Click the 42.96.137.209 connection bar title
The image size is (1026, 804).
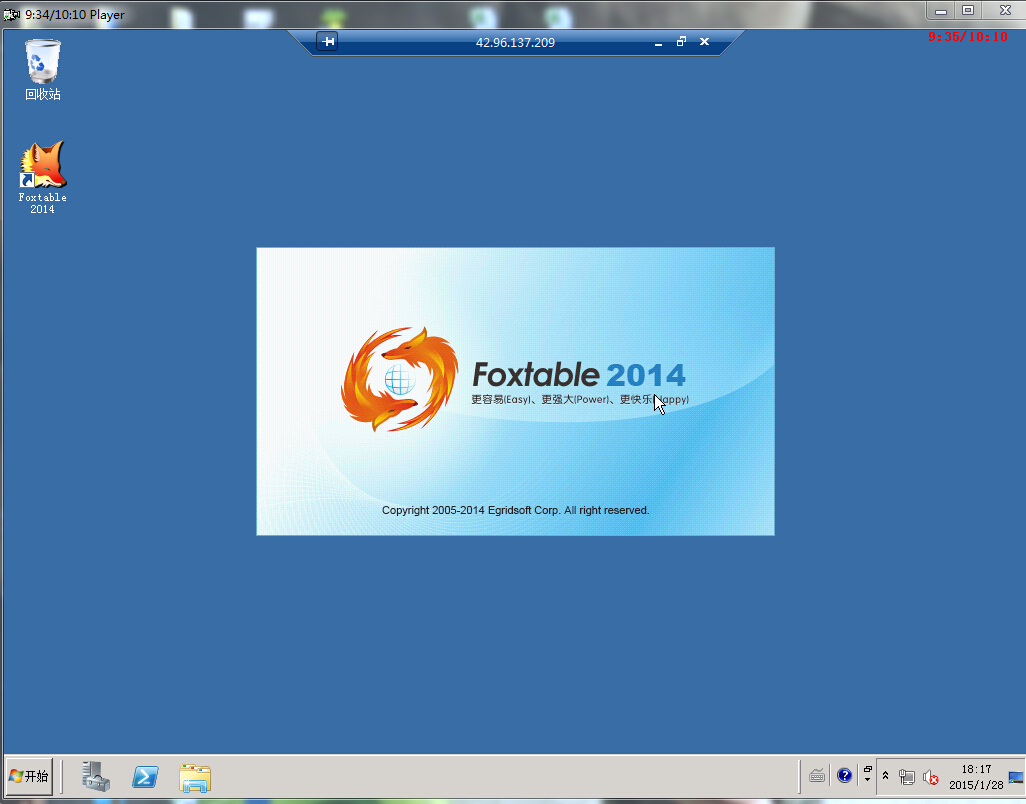click(x=515, y=43)
